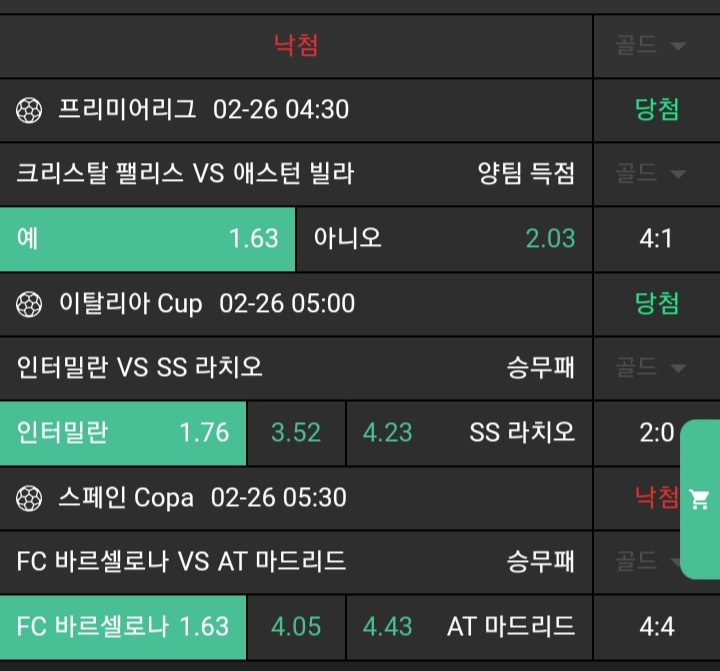Pick AT 마드리드 4.43 away win

point(469,627)
